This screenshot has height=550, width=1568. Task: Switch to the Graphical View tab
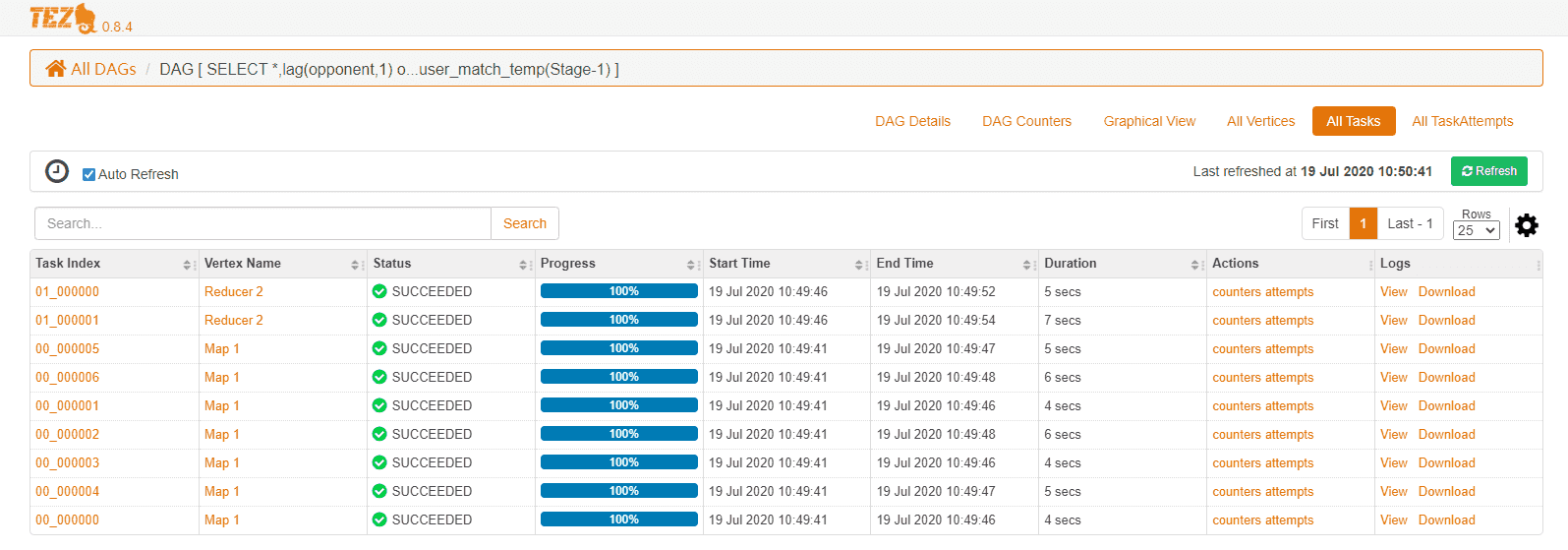(1149, 121)
